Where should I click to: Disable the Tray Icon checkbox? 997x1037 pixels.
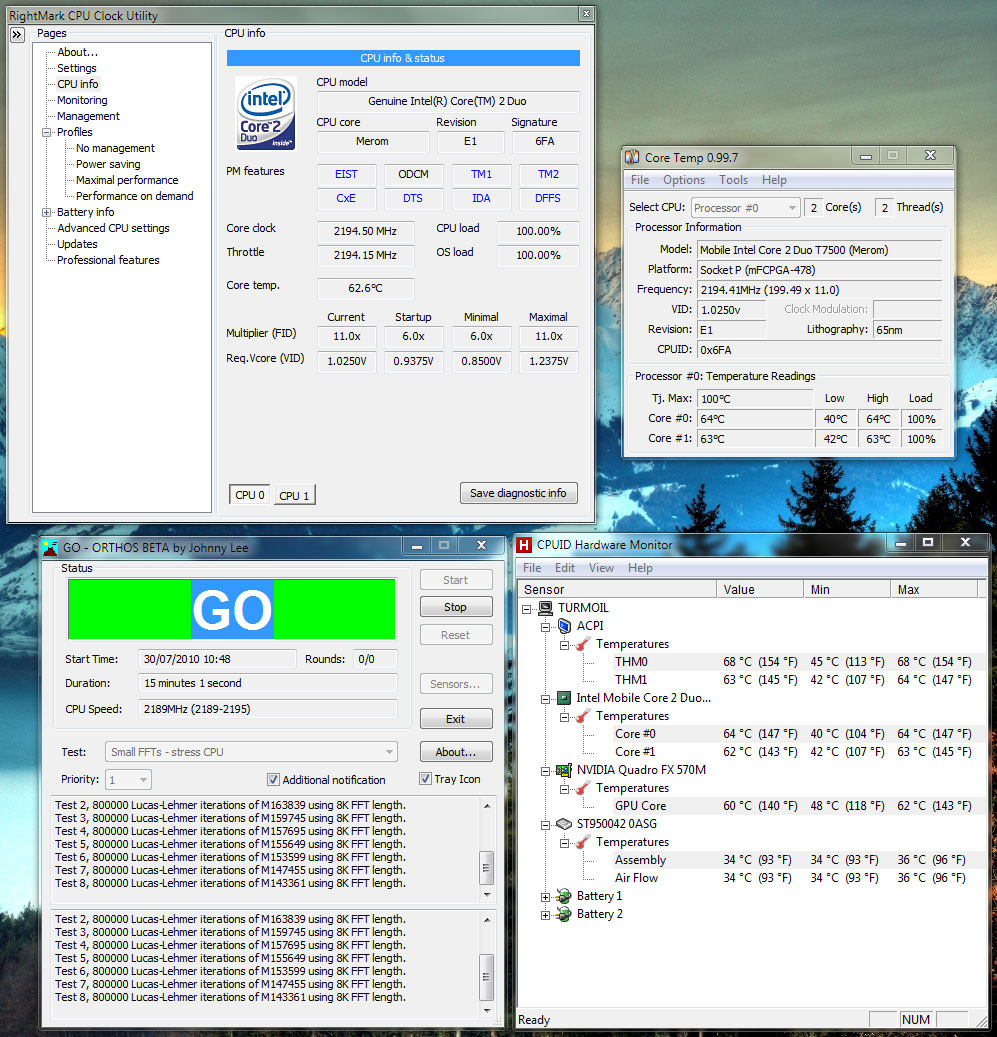tap(425, 779)
